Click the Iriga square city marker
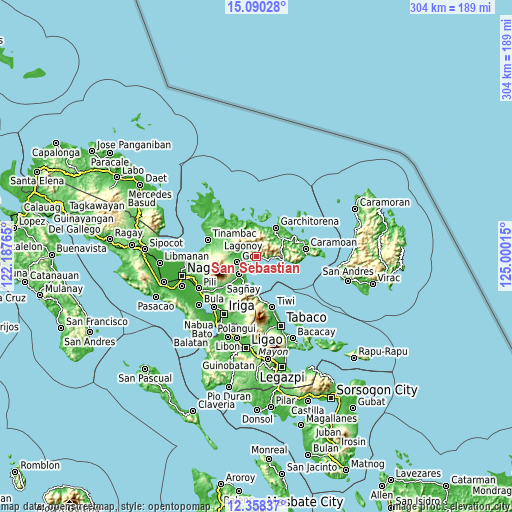Viewport: 512px width, 512px height. [x=224, y=314]
